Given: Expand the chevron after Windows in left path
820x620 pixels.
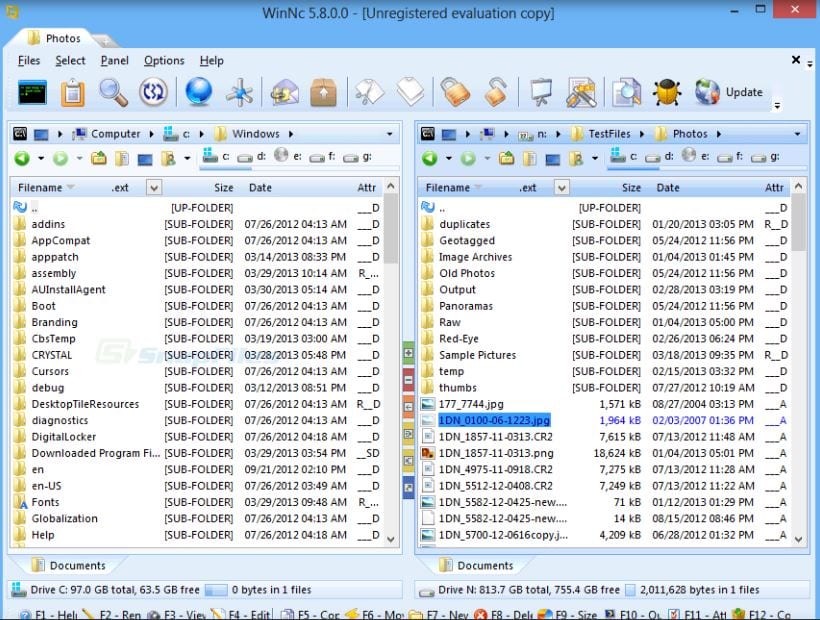Looking at the screenshot, I should 291,134.
